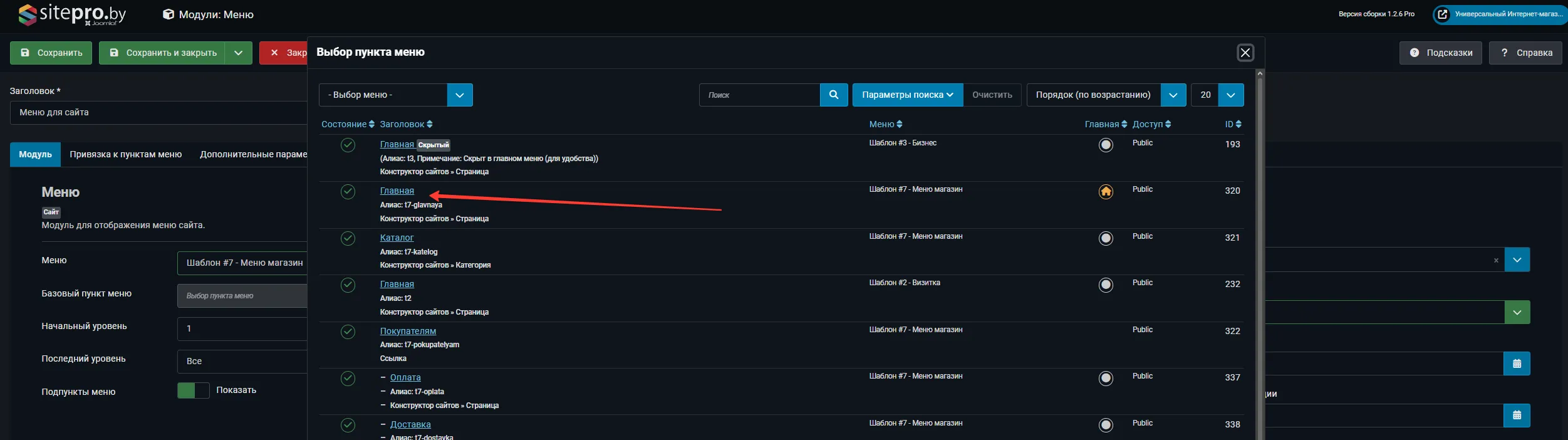Set Оплата item as home page
The width and height of the screenshot is (1568, 440).
[1106, 379]
